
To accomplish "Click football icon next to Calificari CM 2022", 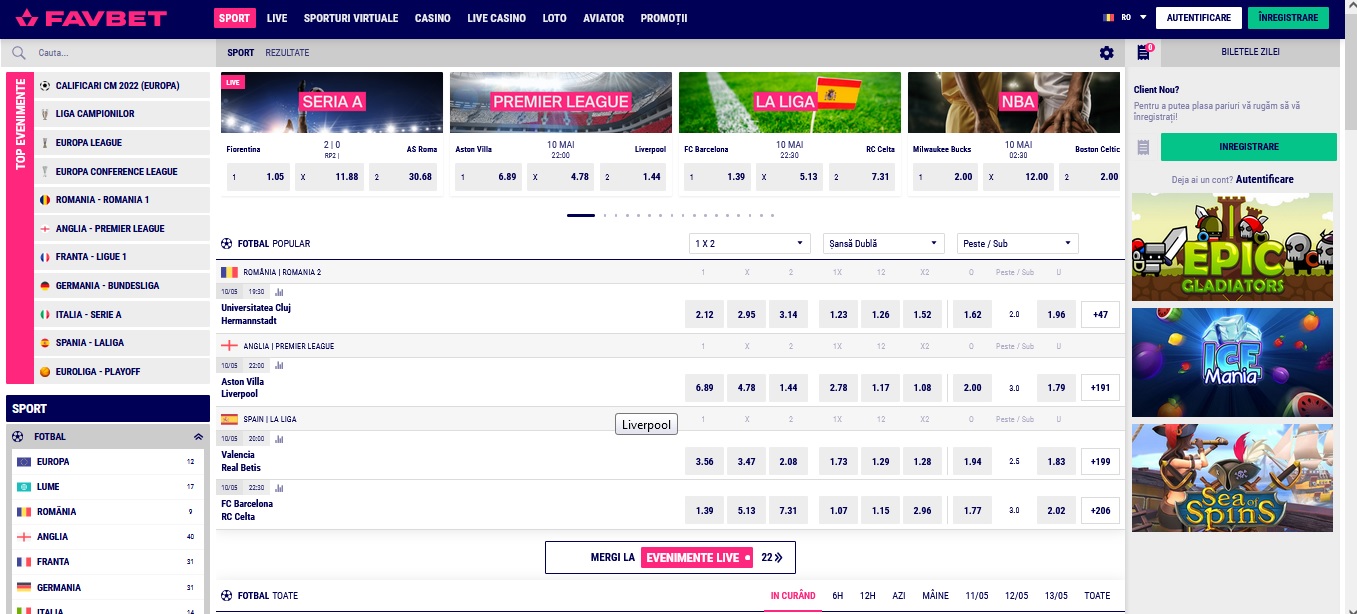I will tap(44, 86).
